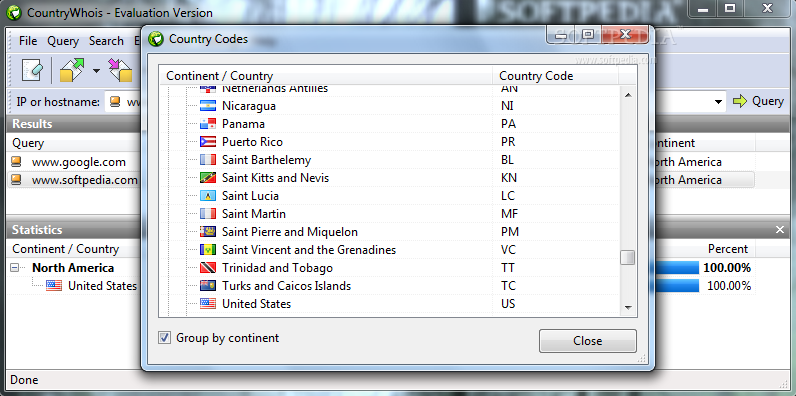Select Saint Lucia entry
The height and width of the screenshot is (396, 796).
tap(250, 196)
